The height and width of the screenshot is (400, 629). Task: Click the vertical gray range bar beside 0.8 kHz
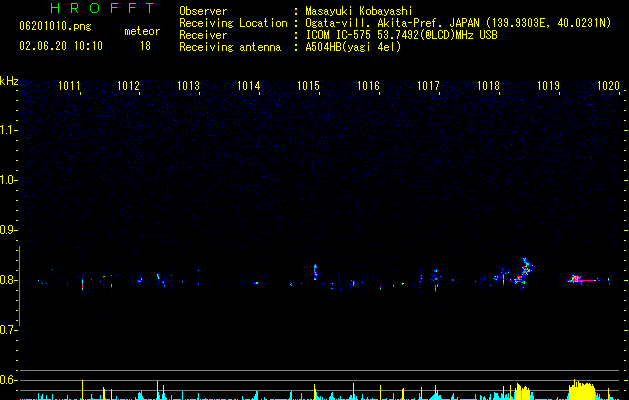pyautogui.click(x=19, y=286)
